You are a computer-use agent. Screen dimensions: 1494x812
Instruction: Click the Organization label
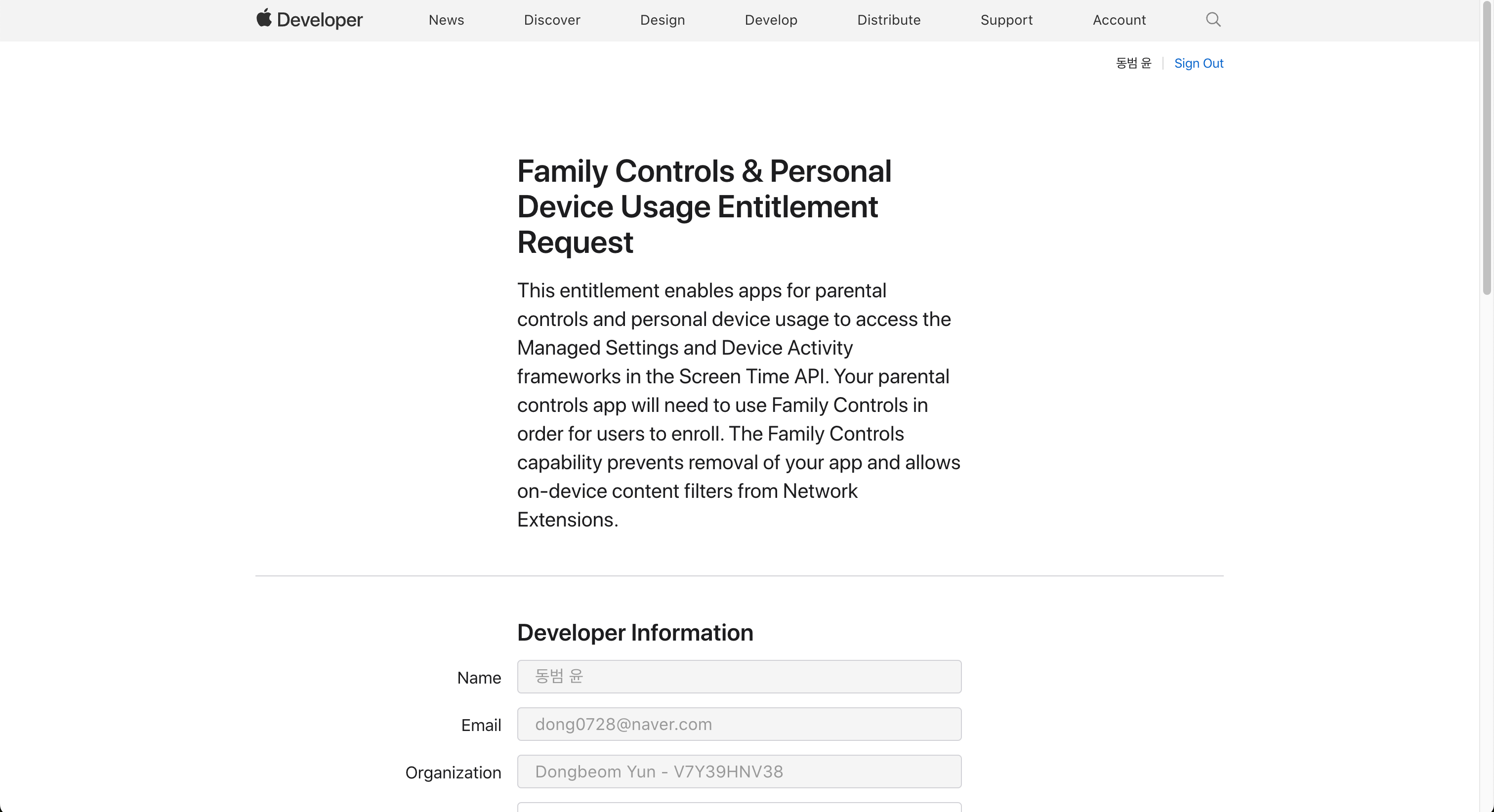[x=453, y=772]
